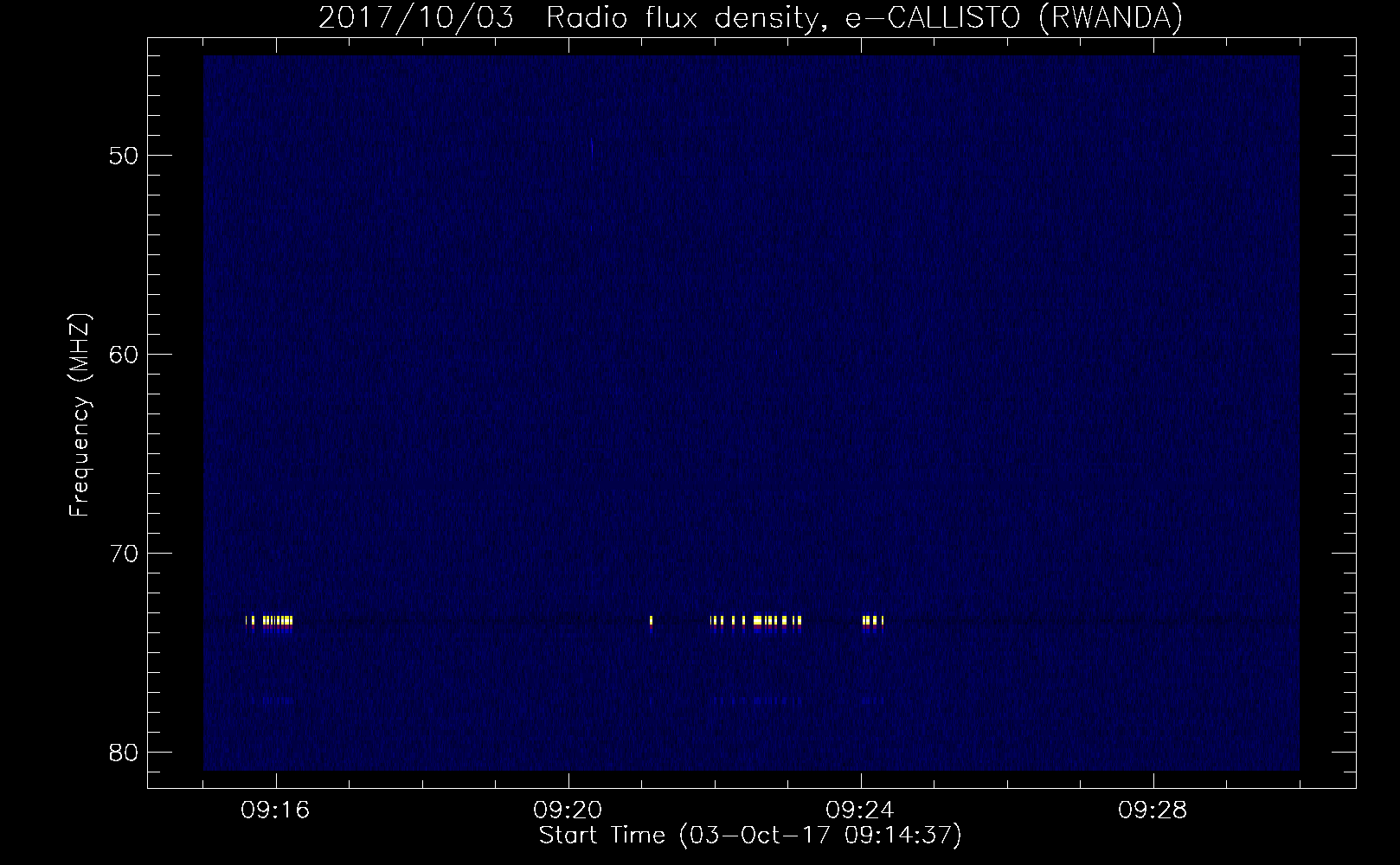The image size is (1400, 865).
Task: Click the 'Start Time (03-Oct-17 09:14:37)' label
Action: [750, 836]
